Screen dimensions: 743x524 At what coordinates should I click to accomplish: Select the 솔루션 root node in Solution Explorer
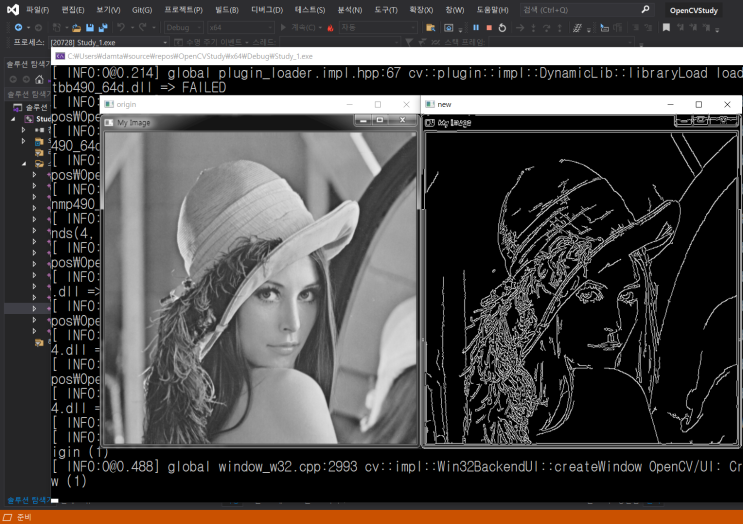tap(31, 107)
